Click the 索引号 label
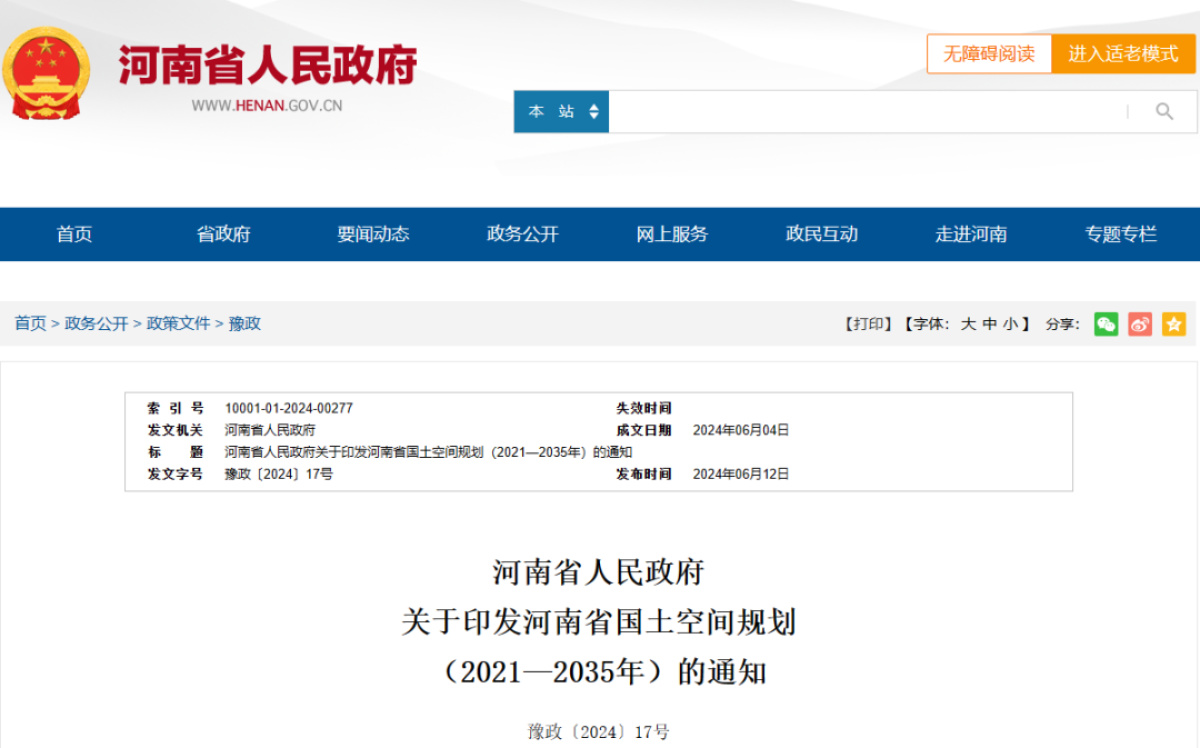Image resolution: width=1200 pixels, height=748 pixels. (x=175, y=408)
